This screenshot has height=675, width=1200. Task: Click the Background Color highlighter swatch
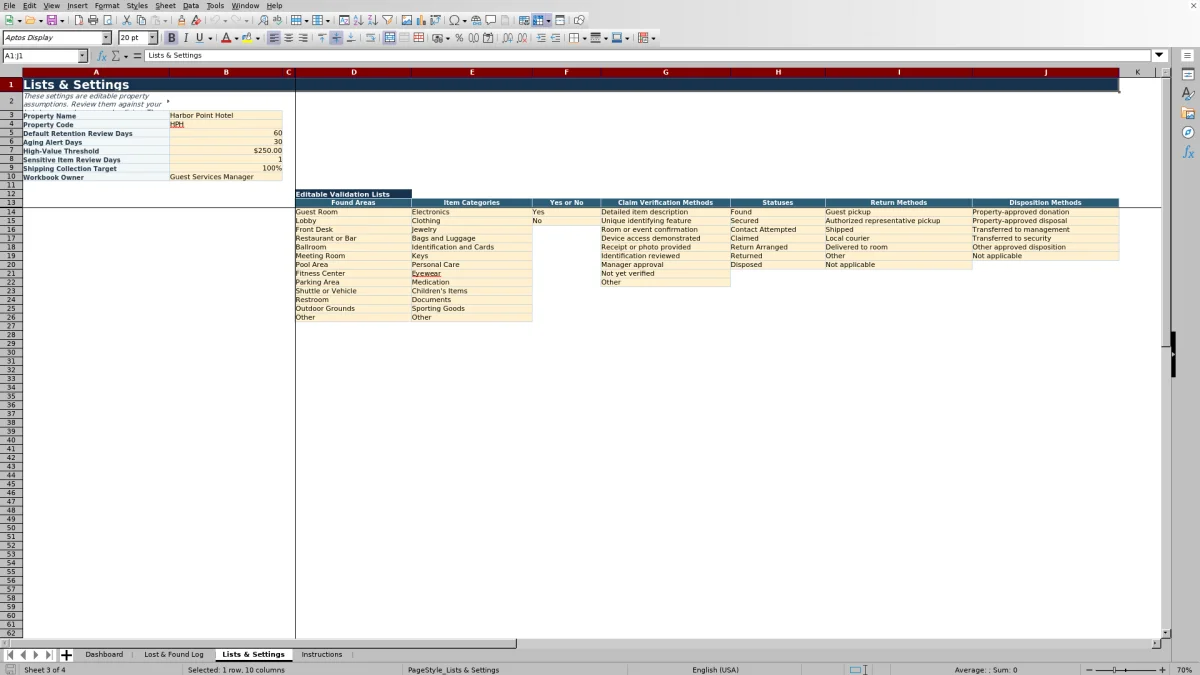[247, 38]
